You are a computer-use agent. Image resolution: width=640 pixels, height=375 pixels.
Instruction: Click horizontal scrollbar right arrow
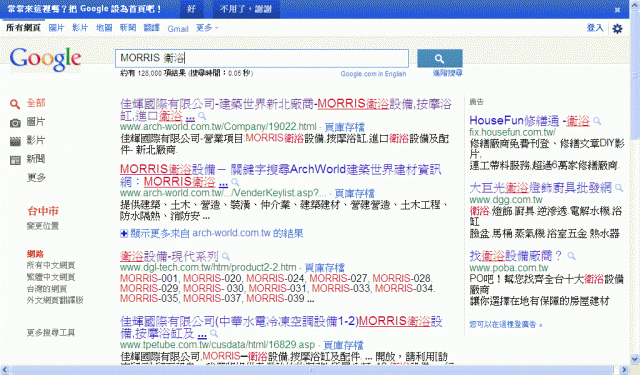tap(624, 370)
